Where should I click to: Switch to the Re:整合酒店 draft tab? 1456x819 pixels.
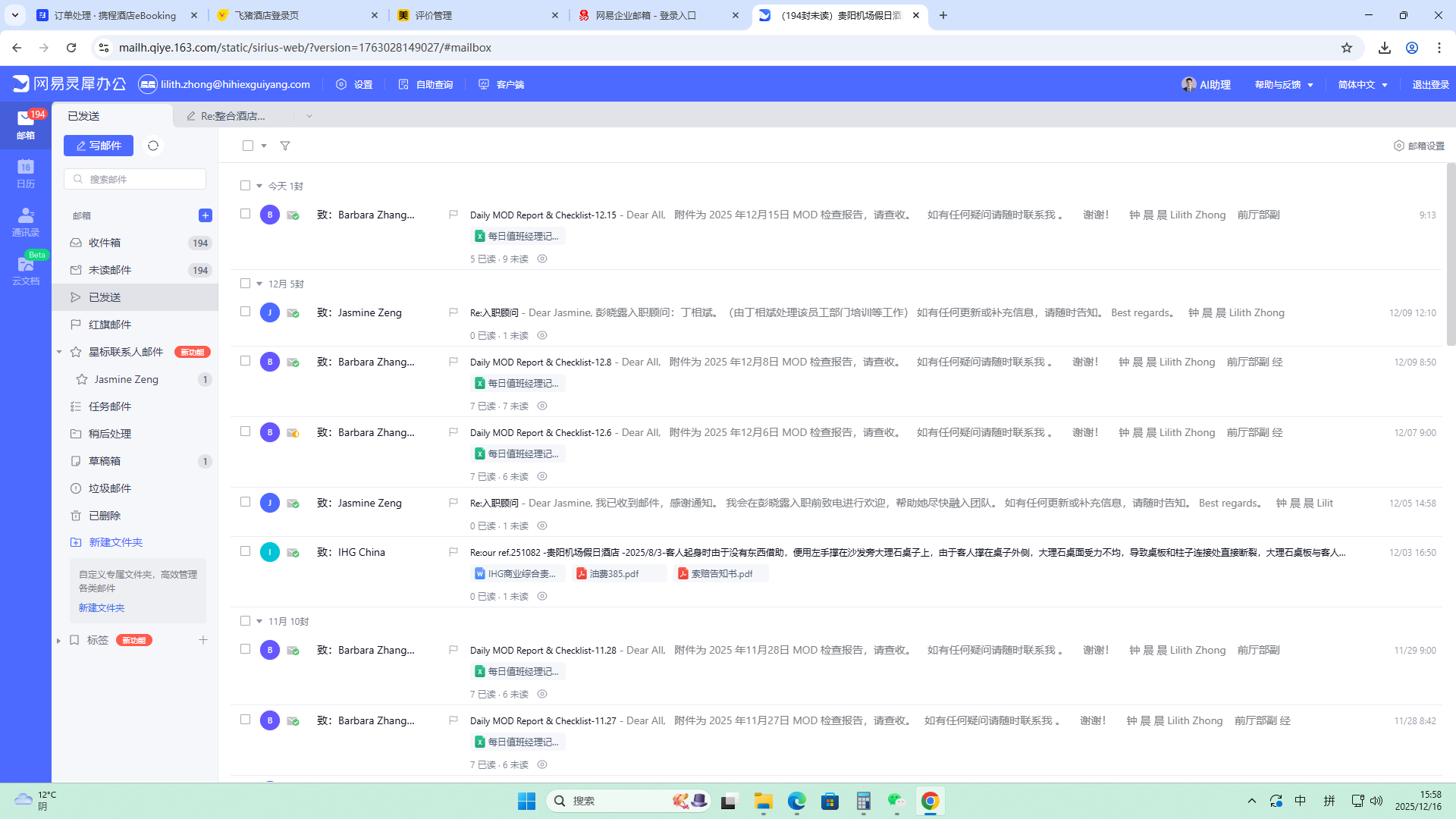(x=233, y=116)
